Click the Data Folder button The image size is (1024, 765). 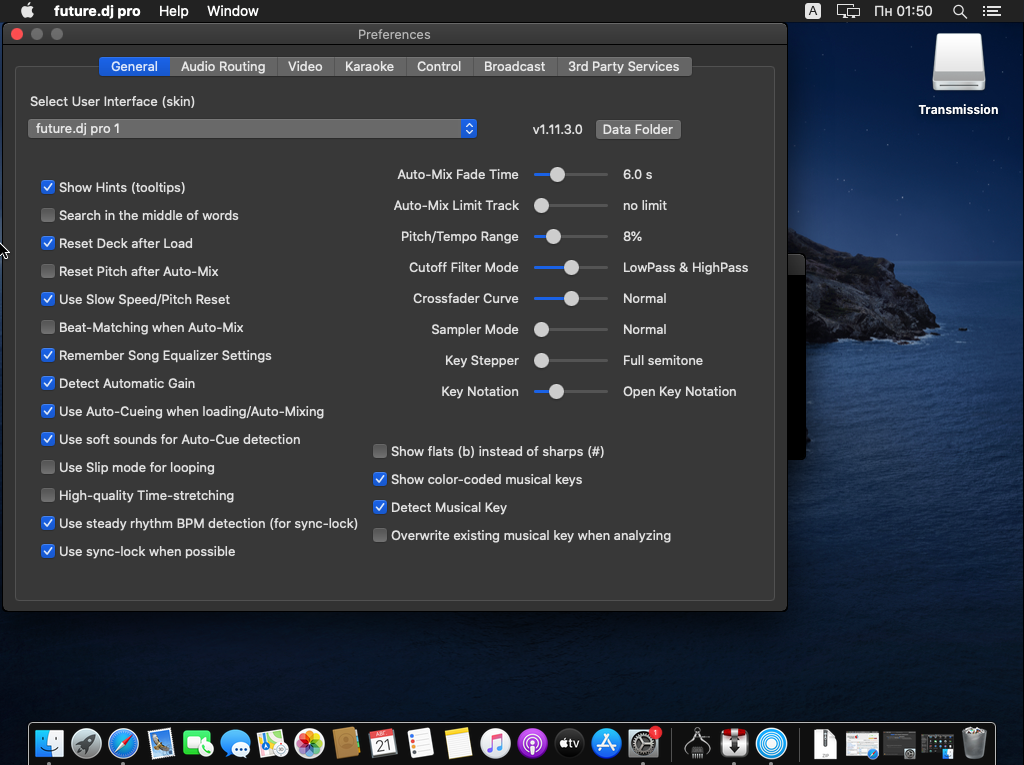point(637,129)
